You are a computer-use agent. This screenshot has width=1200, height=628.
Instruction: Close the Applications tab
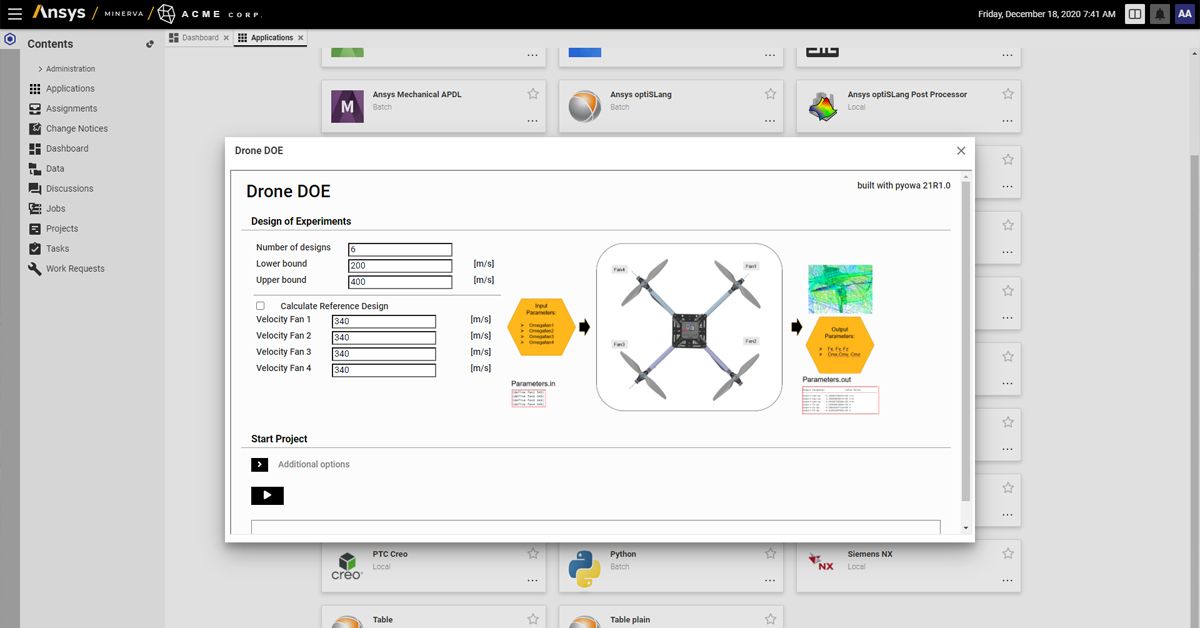[x=301, y=38]
